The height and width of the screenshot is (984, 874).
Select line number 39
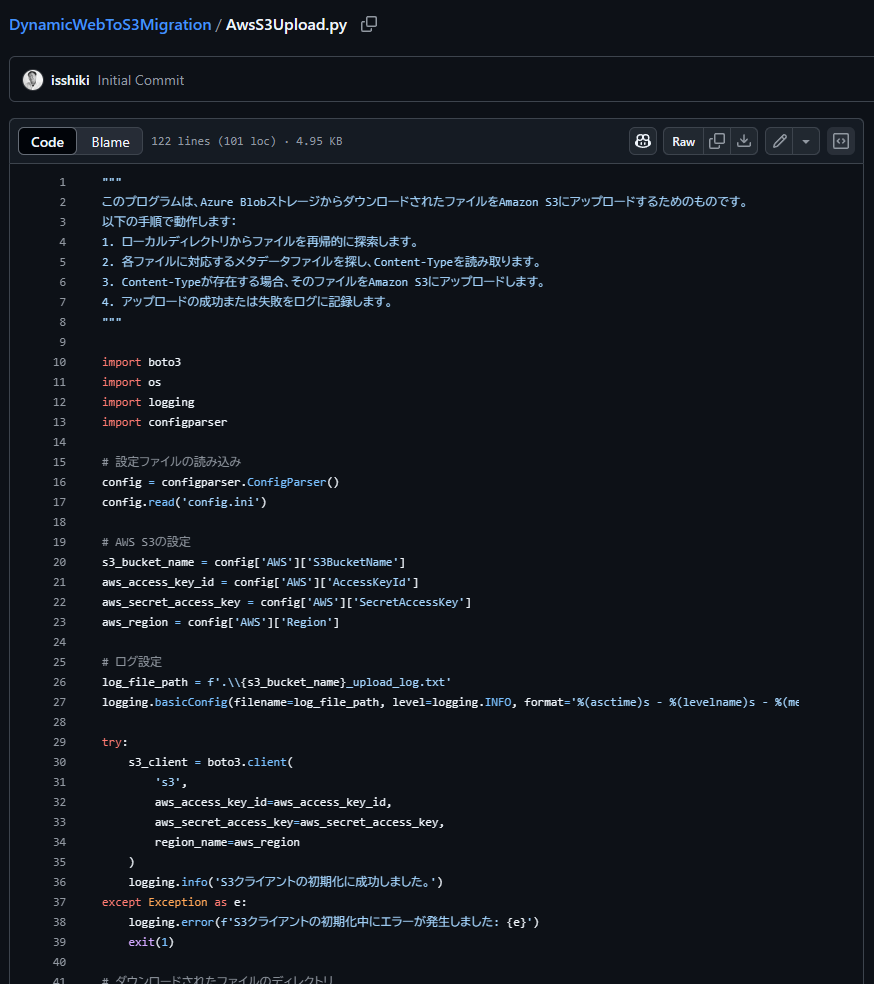click(57, 941)
